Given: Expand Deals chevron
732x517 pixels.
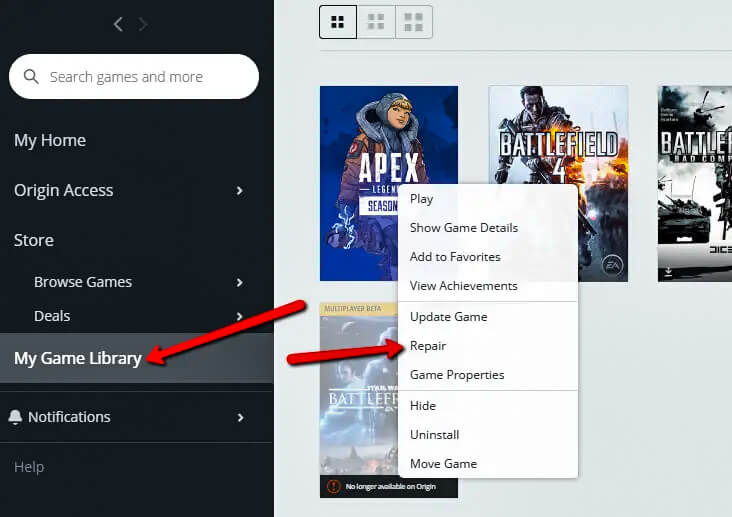Looking at the screenshot, I should (239, 316).
